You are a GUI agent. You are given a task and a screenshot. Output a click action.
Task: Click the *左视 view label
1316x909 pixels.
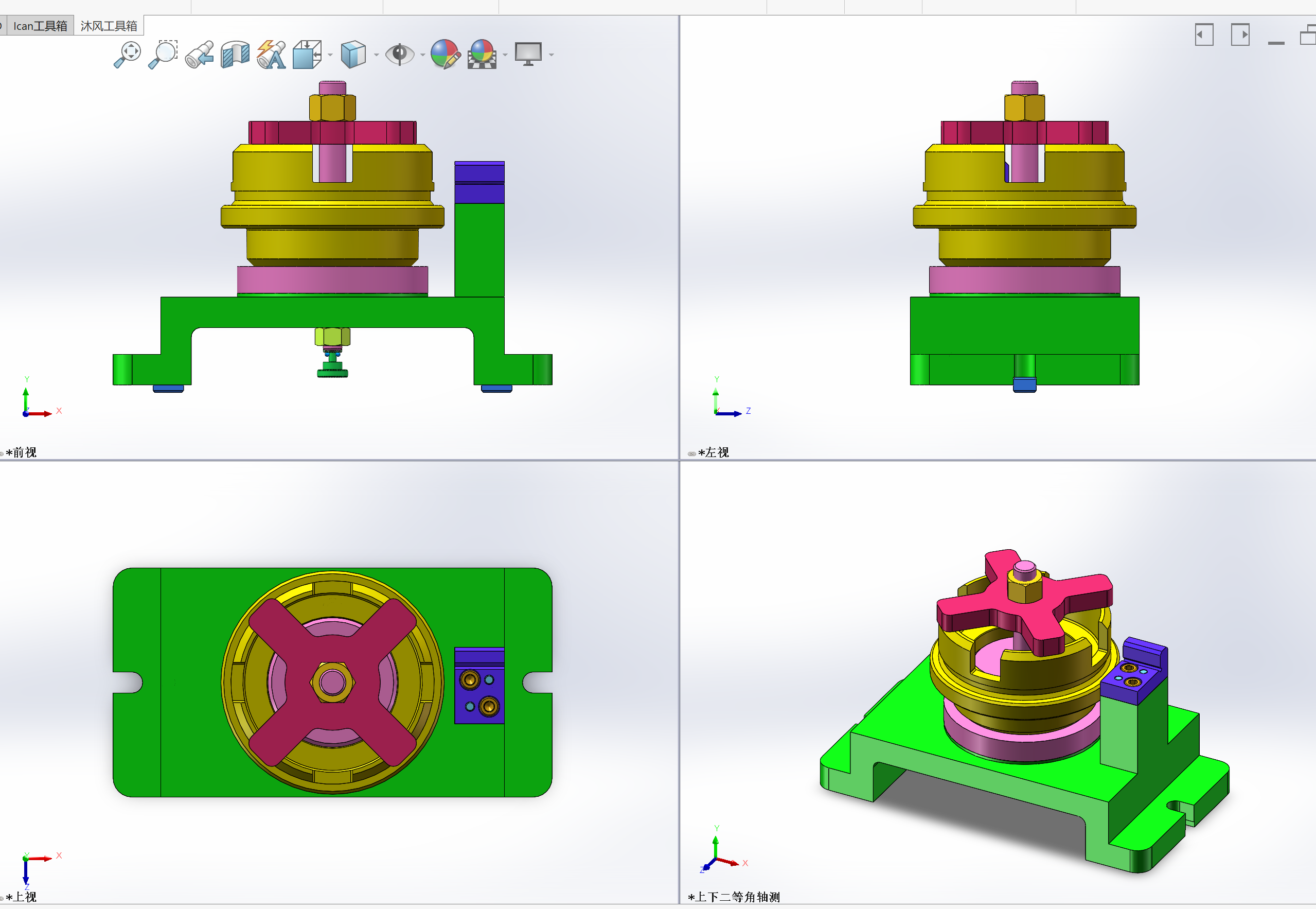[713, 452]
